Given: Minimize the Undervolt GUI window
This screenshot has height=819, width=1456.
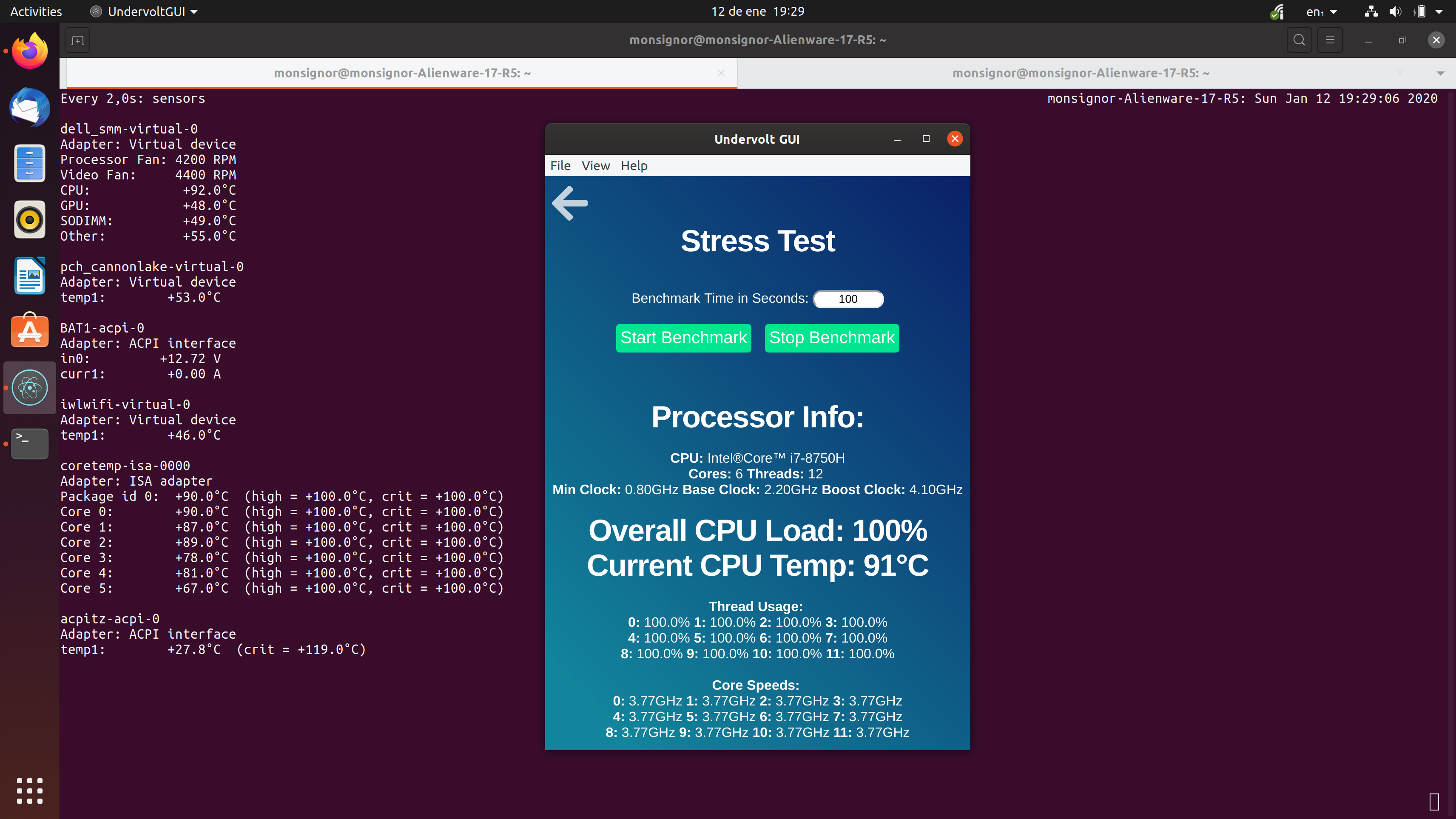Looking at the screenshot, I should click(x=897, y=139).
